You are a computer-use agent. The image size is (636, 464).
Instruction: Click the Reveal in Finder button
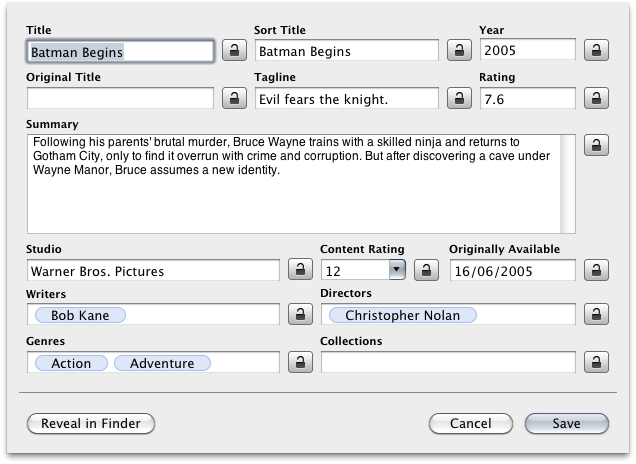[91, 424]
